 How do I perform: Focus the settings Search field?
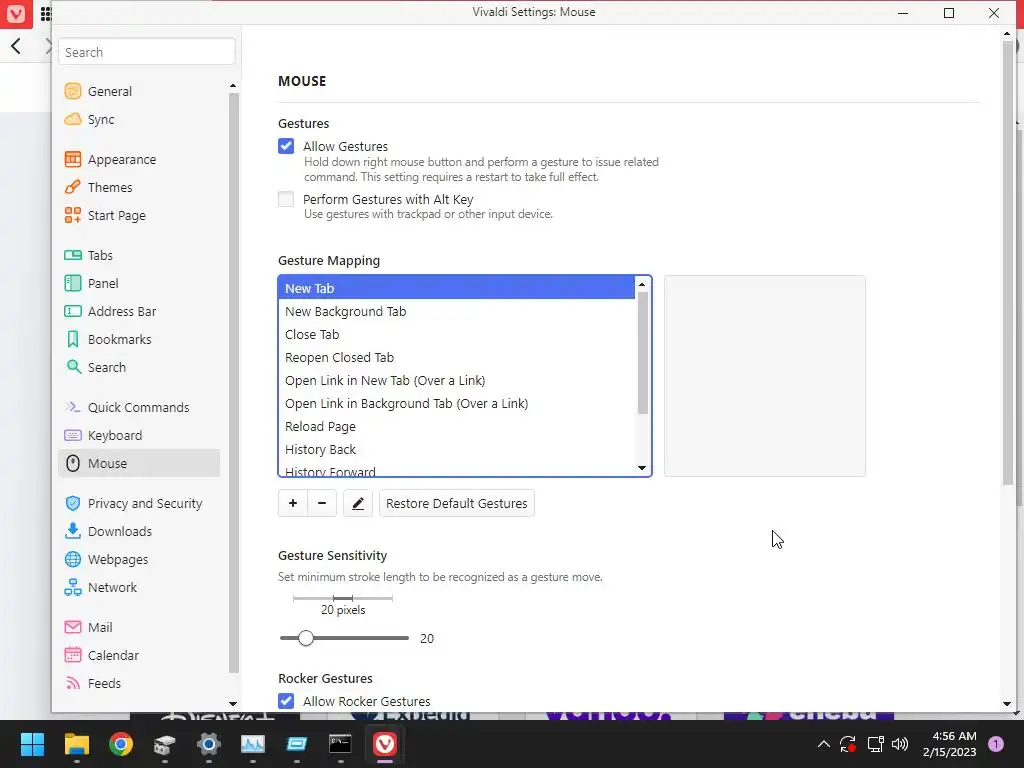coord(147,52)
